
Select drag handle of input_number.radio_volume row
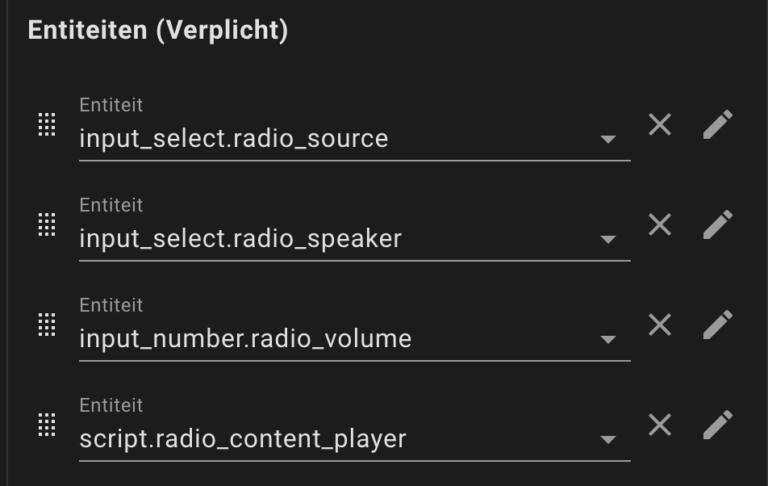pyautogui.click(x=47, y=325)
